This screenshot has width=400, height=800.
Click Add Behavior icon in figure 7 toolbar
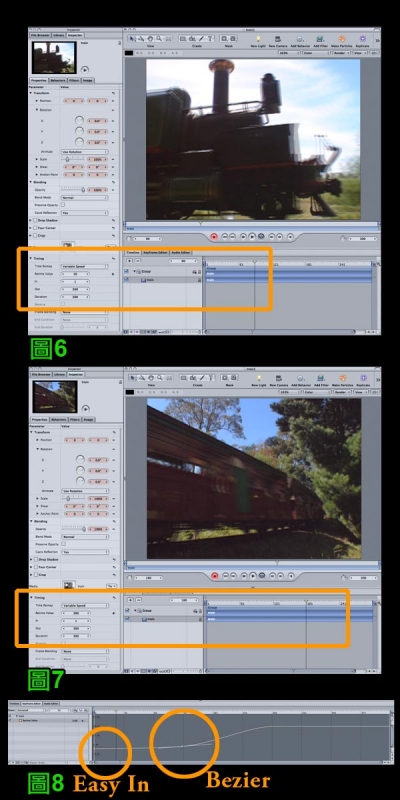299,378
